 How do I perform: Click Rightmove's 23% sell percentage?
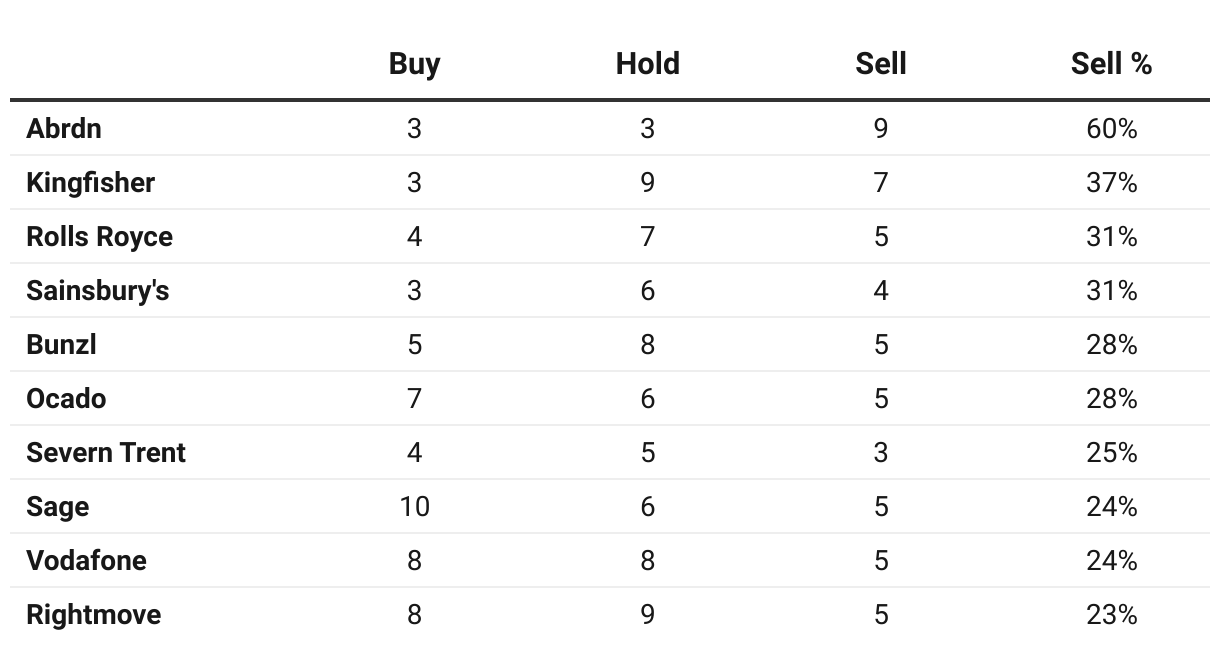pos(1111,615)
